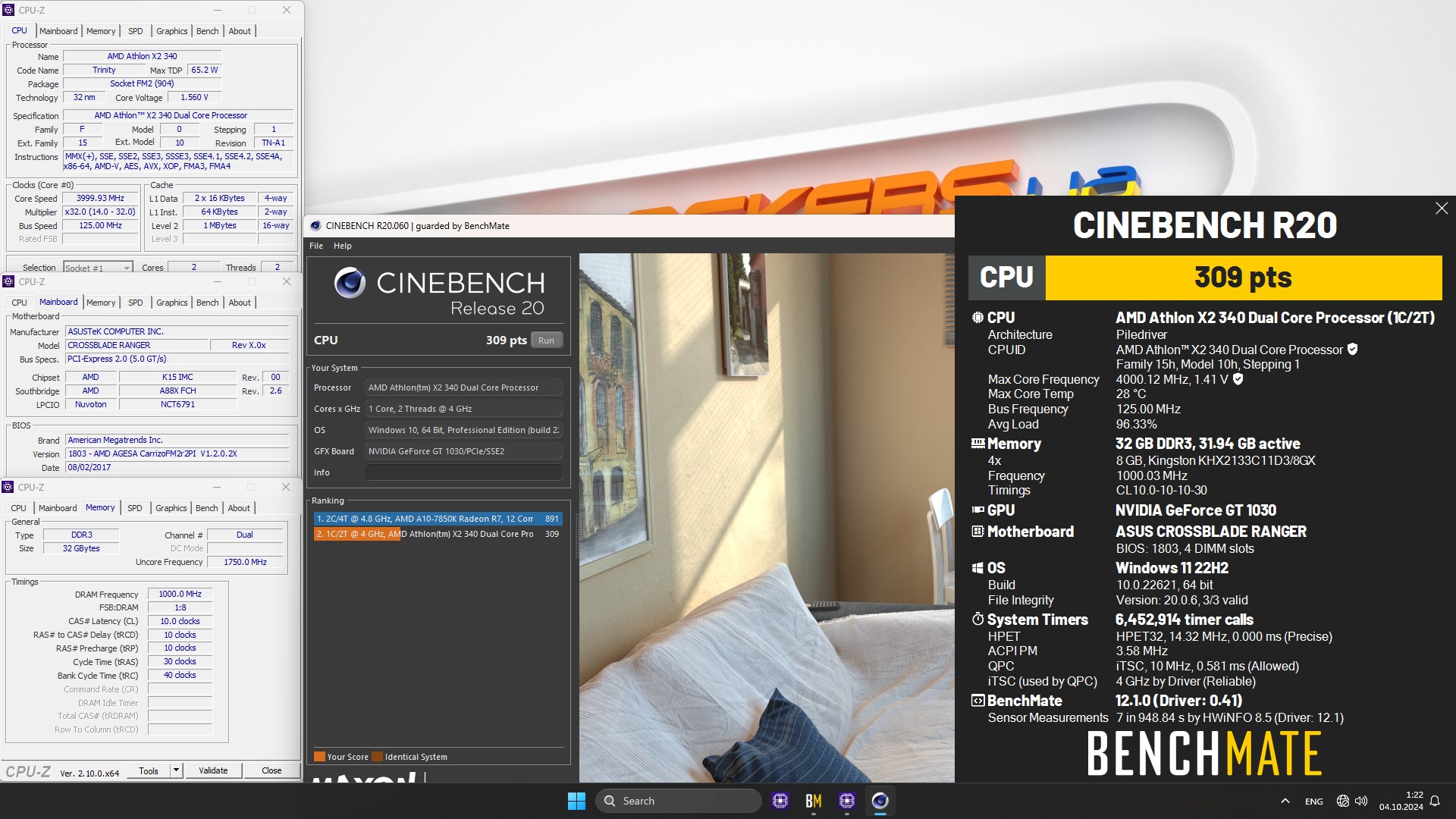
Task: Click the brown Identical System legend swatch
Action: pyautogui.click(x=377, y=757)
